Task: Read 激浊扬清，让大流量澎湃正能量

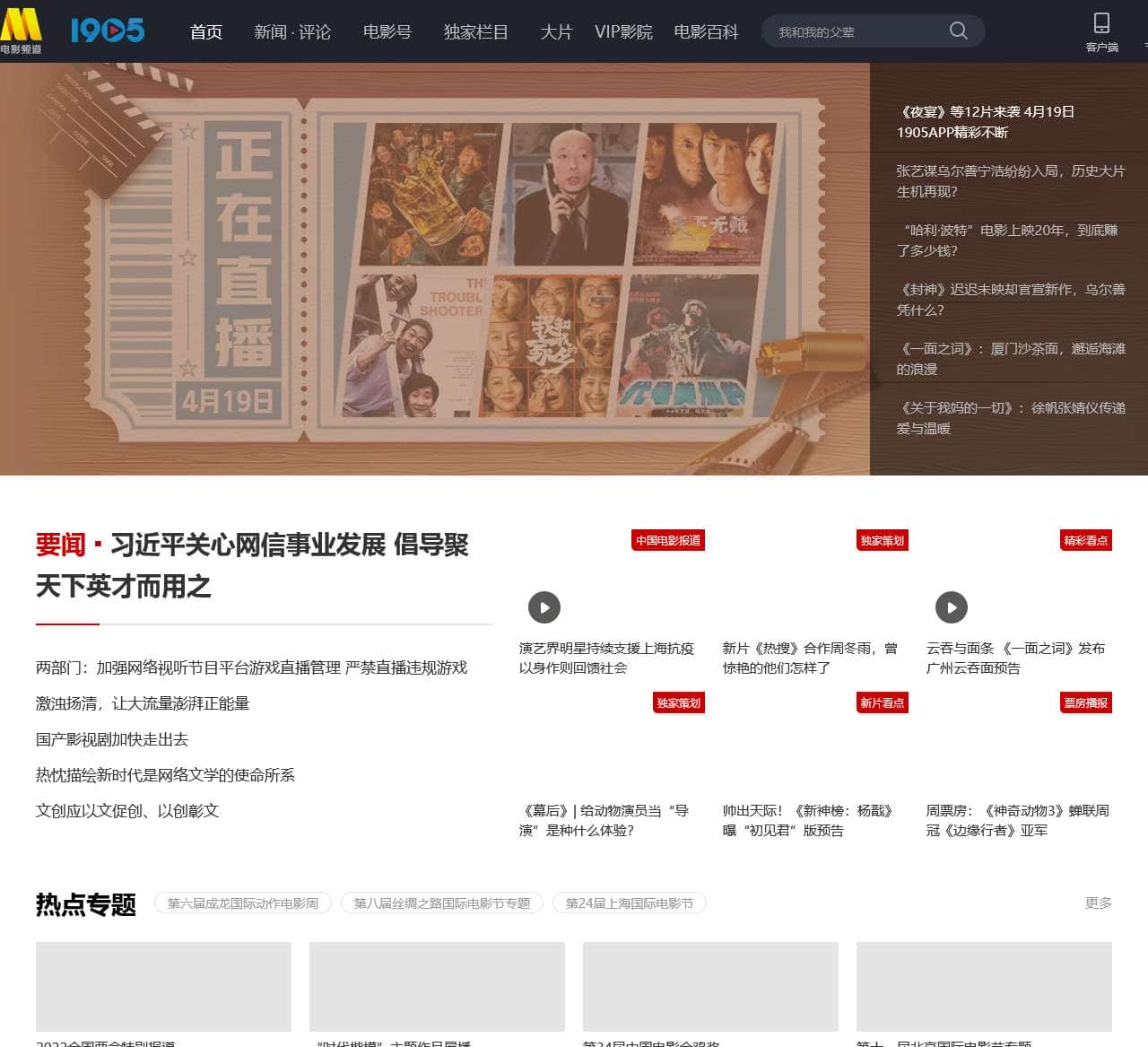Action: coord(143,703)
